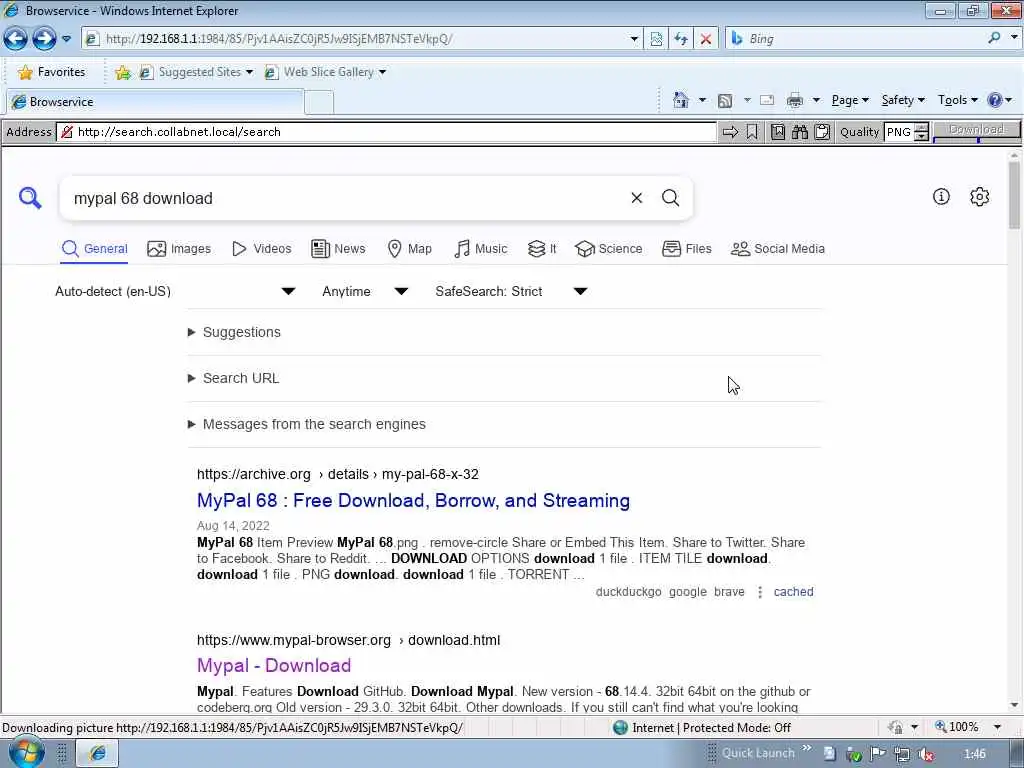Select the Science search tab
Image resolution: width=1024 pixels, height=768 pixels.
click(x=609, y=249)
